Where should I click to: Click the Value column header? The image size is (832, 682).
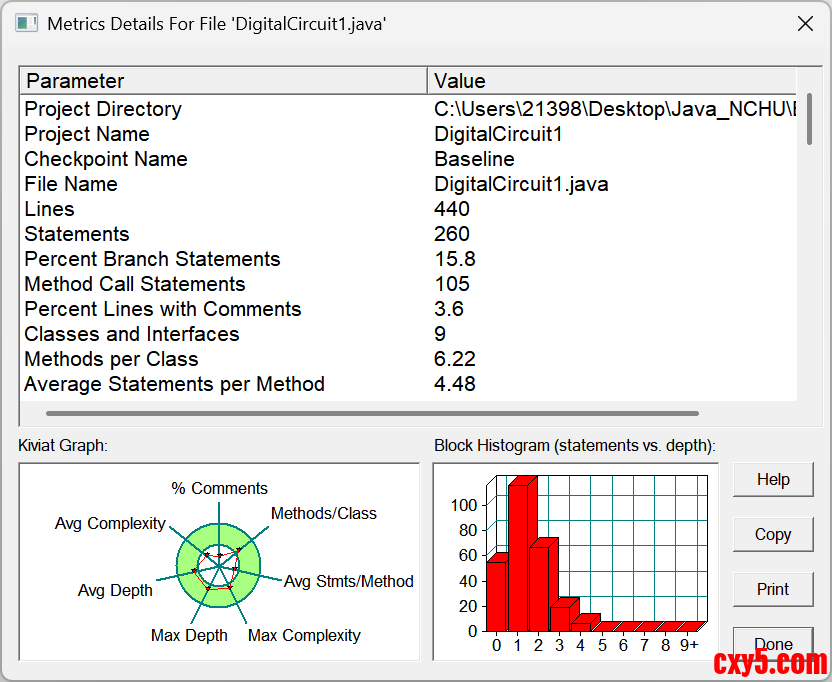(x=612, y=81)
